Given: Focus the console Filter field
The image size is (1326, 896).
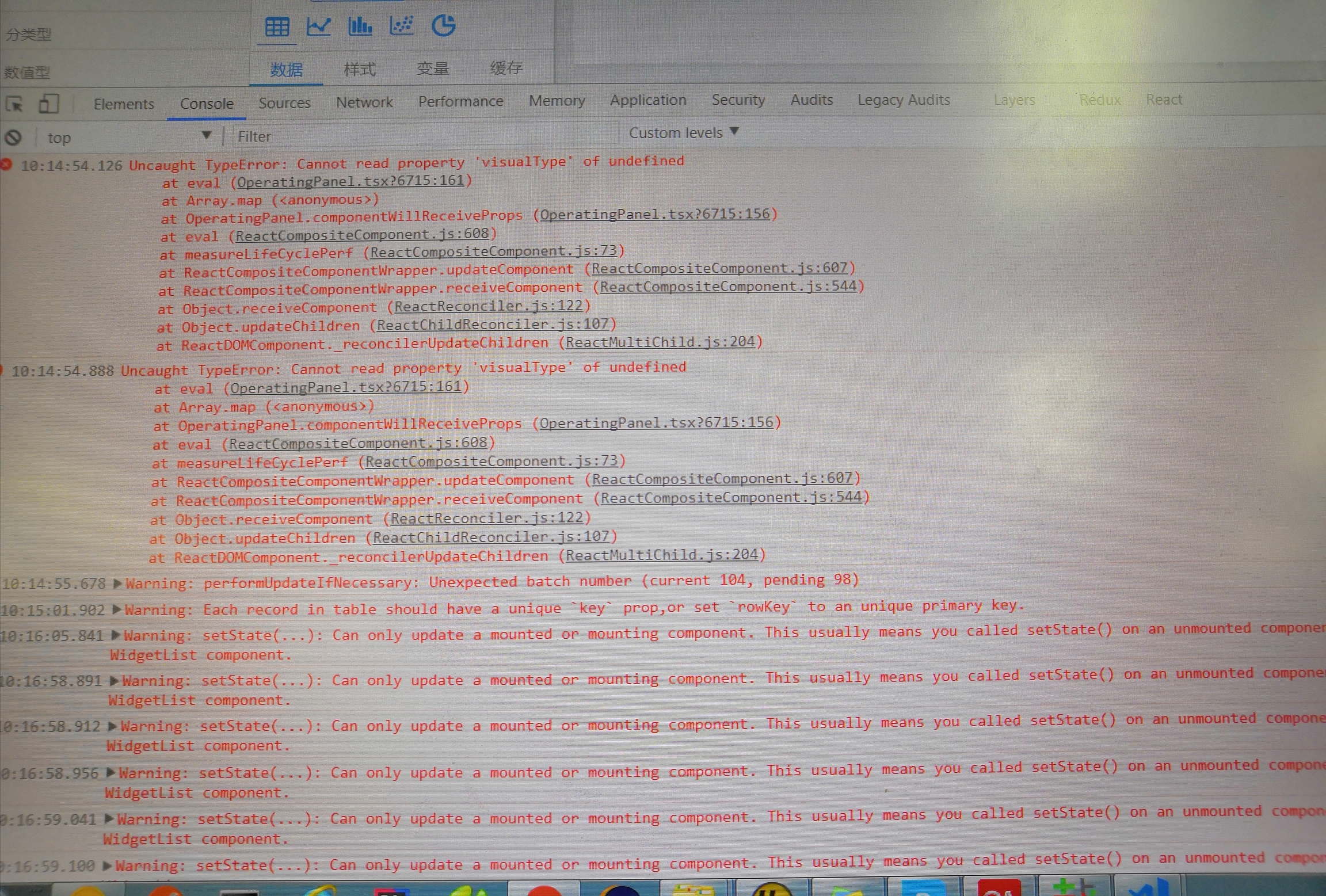Looking at the screenshot, I should point(424,136).
